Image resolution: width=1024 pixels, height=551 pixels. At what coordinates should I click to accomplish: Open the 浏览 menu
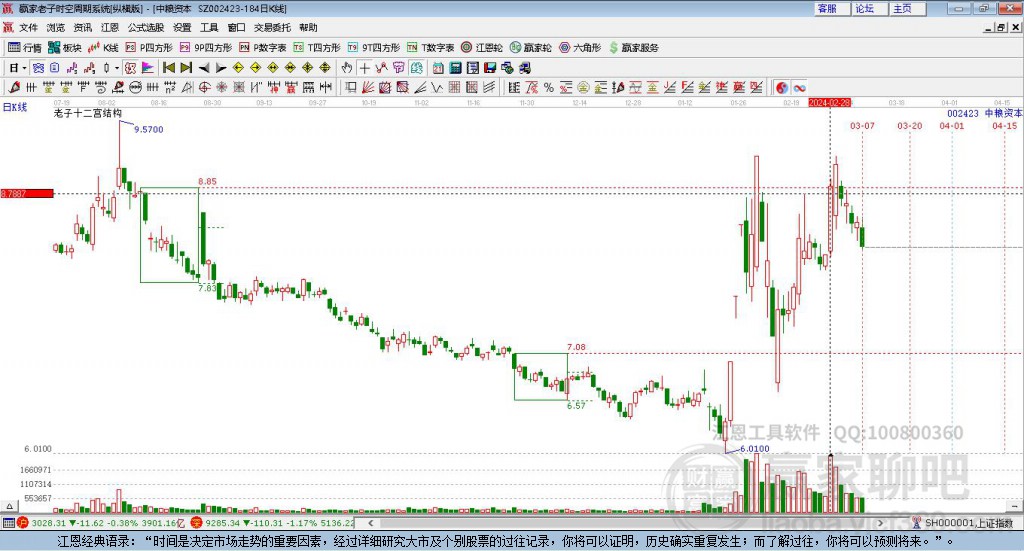[56, 27]
